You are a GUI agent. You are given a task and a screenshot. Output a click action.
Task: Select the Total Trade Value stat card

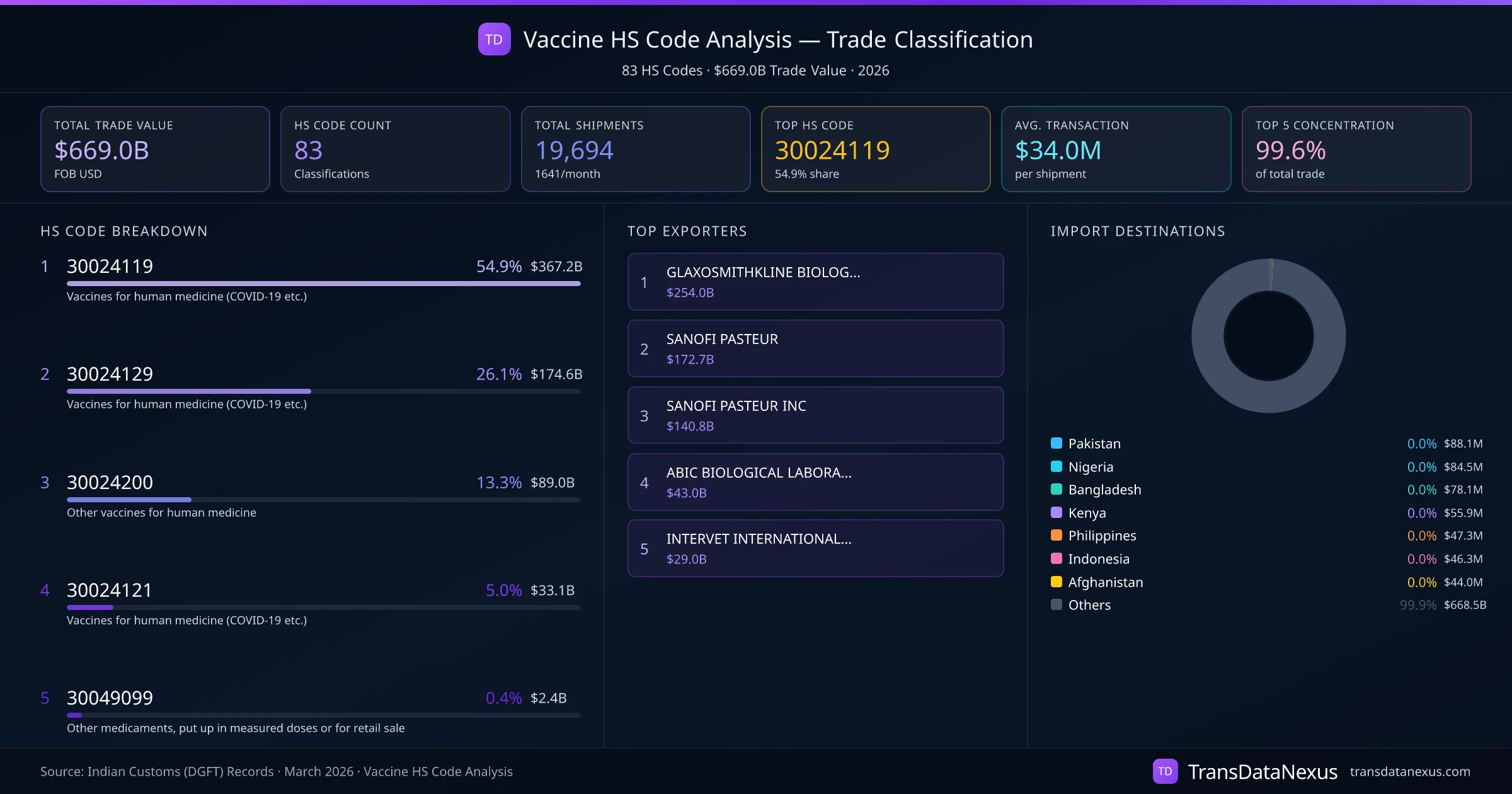(x=155, y=149)
